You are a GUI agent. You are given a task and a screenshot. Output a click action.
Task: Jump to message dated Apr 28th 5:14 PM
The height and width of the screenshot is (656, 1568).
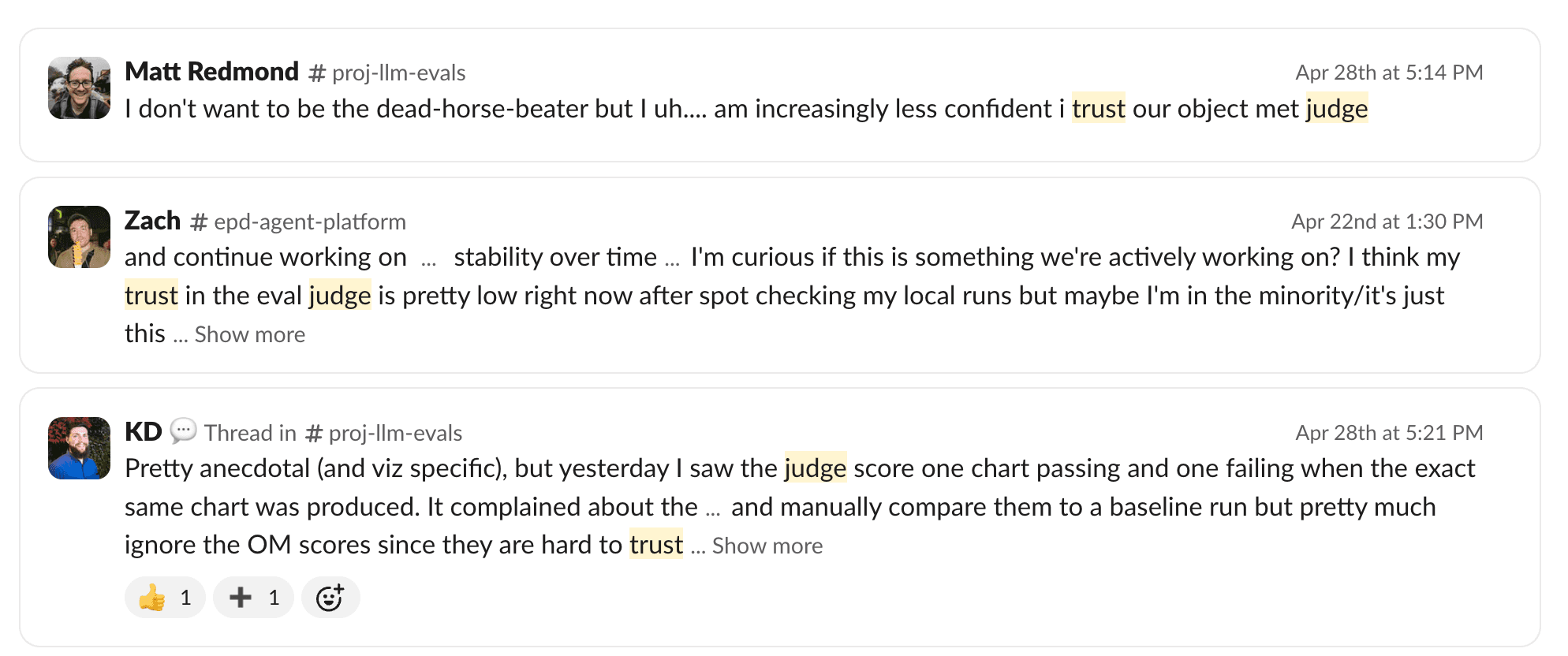pyautogui.click(x=1389, y=73)
